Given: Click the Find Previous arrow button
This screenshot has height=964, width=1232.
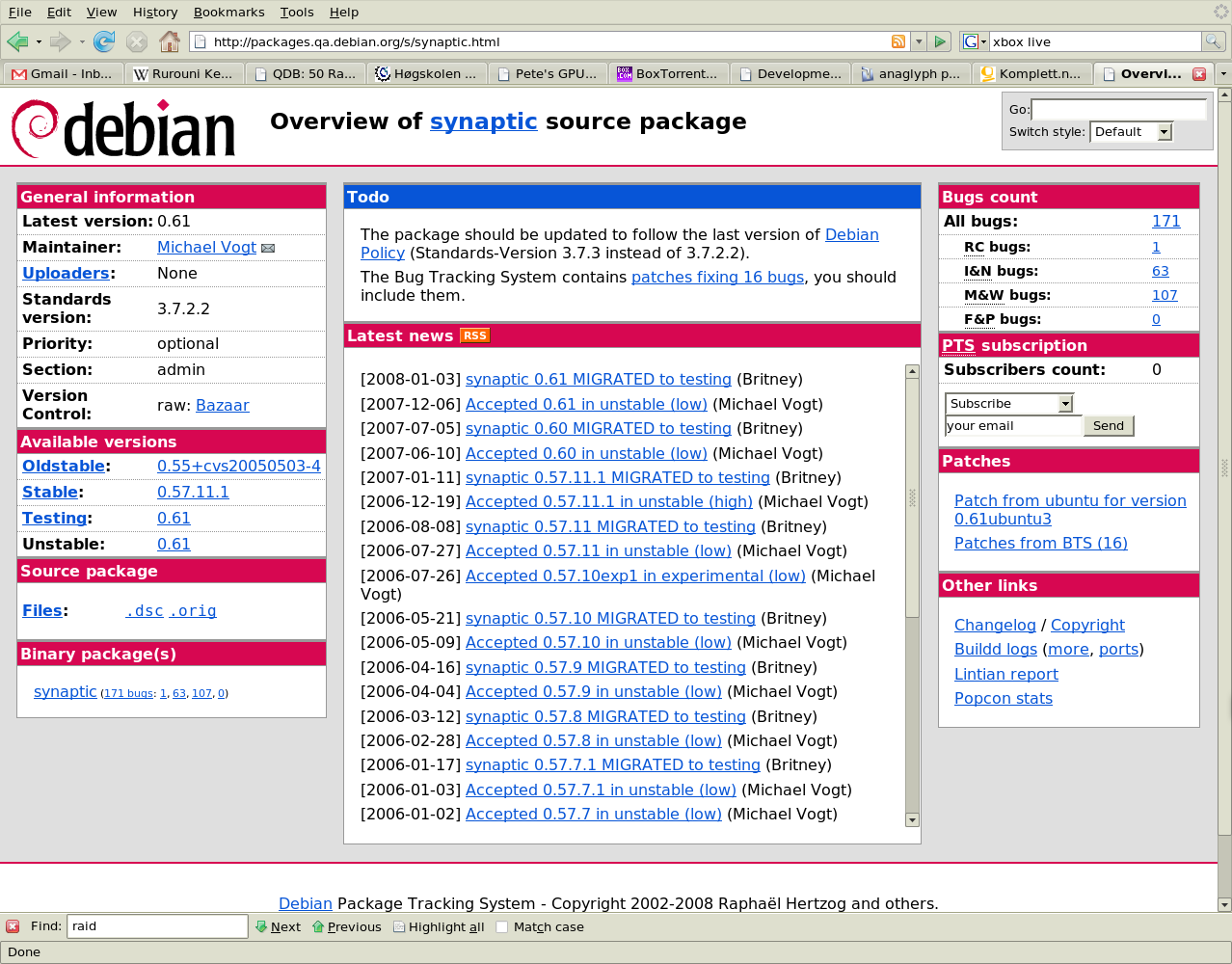Looking at the screenshot, I should [x=347, y=926].
